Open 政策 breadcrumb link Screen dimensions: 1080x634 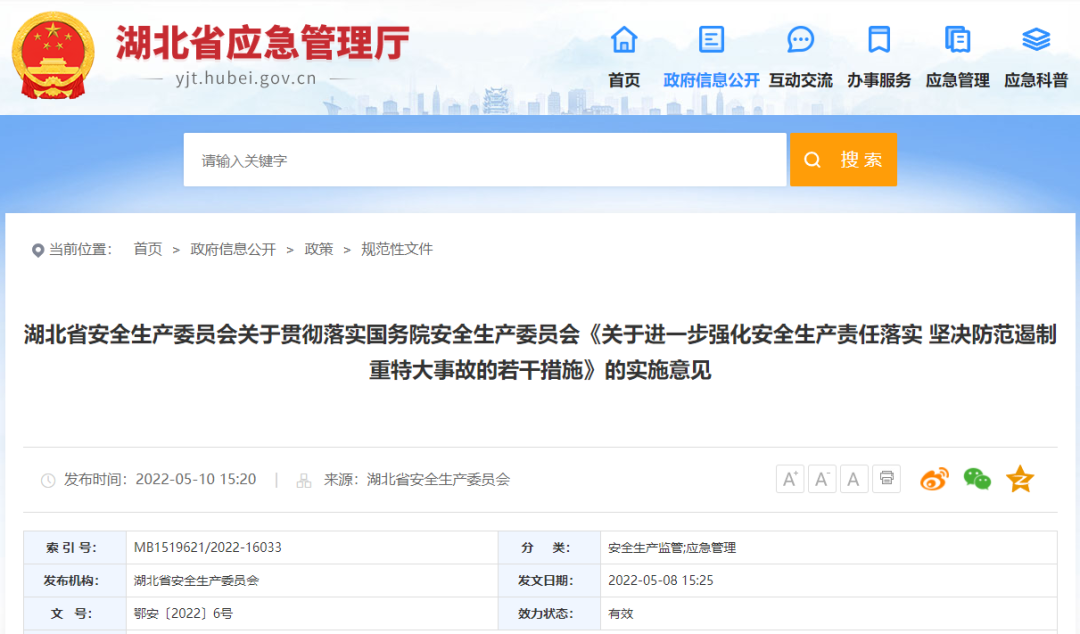click(x=319, y=249)
